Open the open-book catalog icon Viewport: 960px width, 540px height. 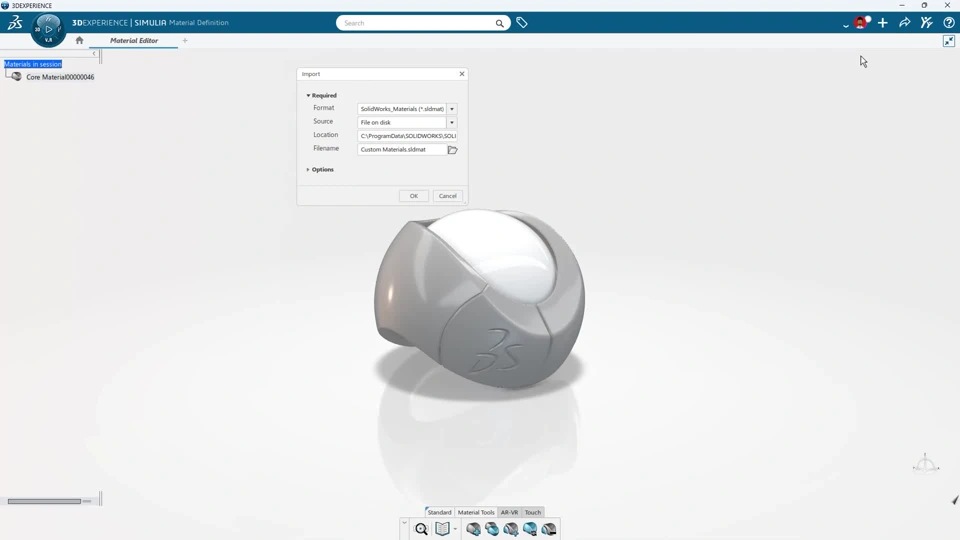click(x=442, y=528)
